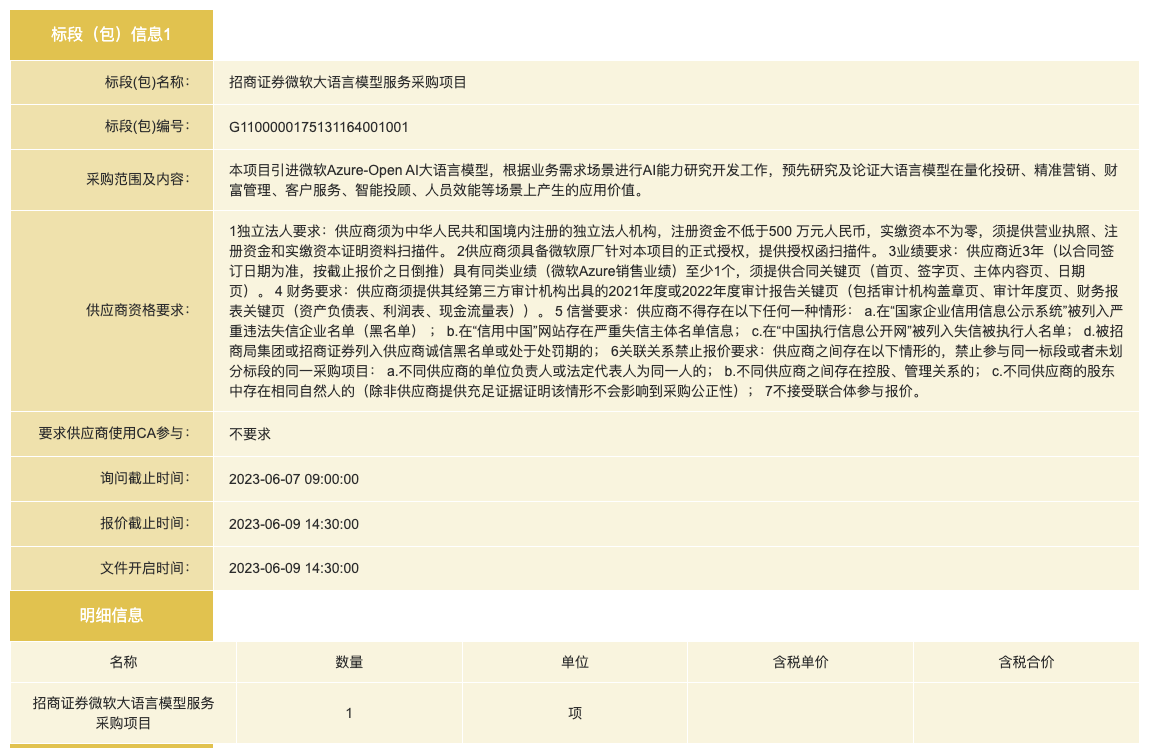Screen dimensions: 1151x748
Task: Select the 标段（包）信息1 section header
Action: (x=112, y=35)
